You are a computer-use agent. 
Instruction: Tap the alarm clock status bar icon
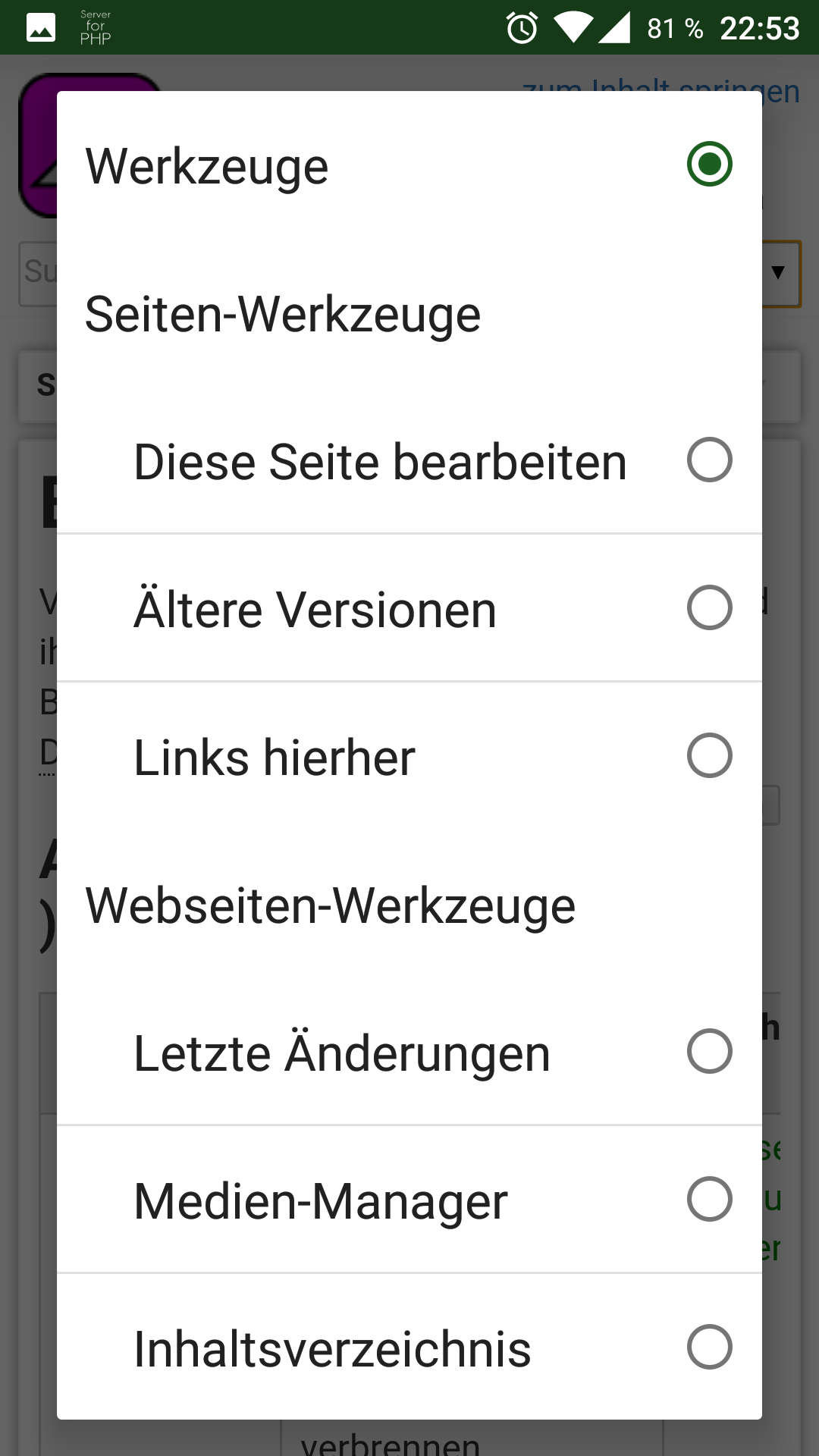(x=522, y=28)
